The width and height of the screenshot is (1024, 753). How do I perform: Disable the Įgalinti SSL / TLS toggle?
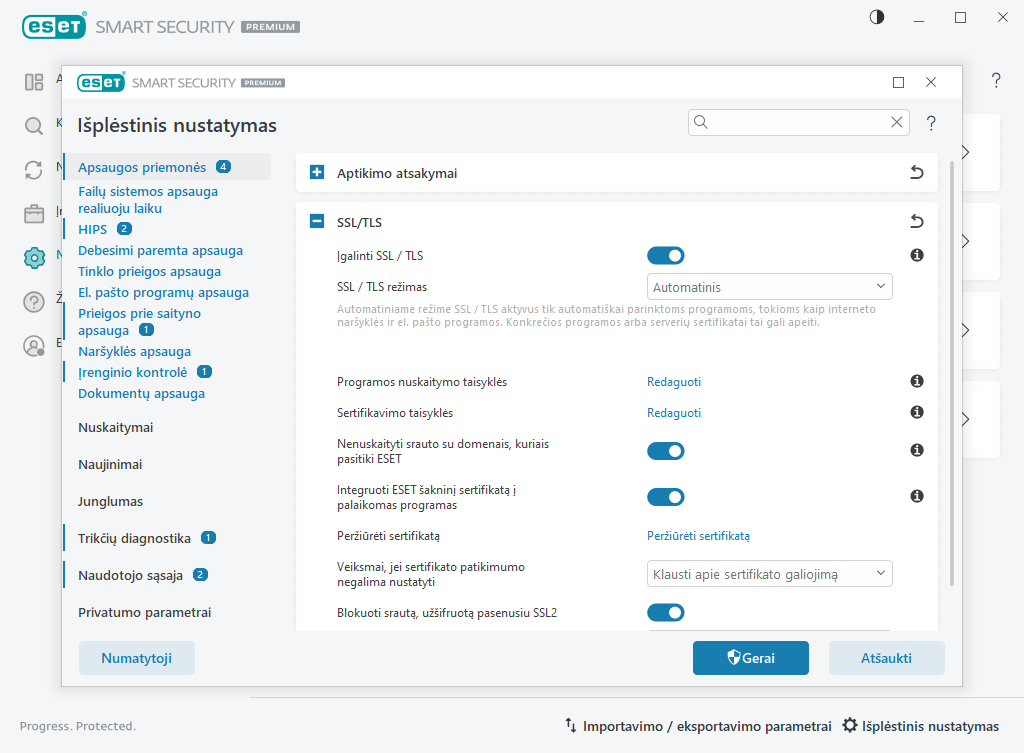(x=666, y=255)
